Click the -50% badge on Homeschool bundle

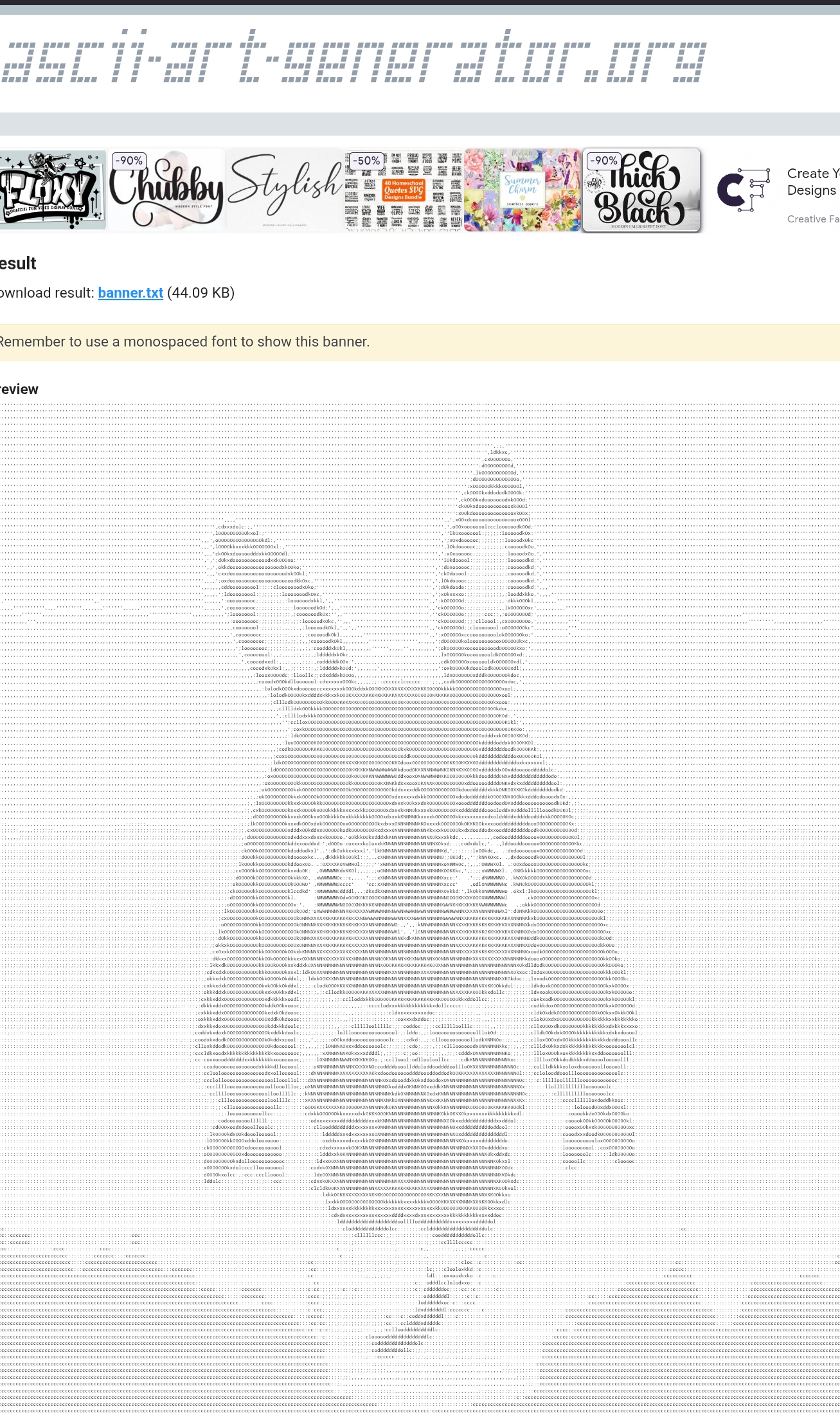click(366, 161)
